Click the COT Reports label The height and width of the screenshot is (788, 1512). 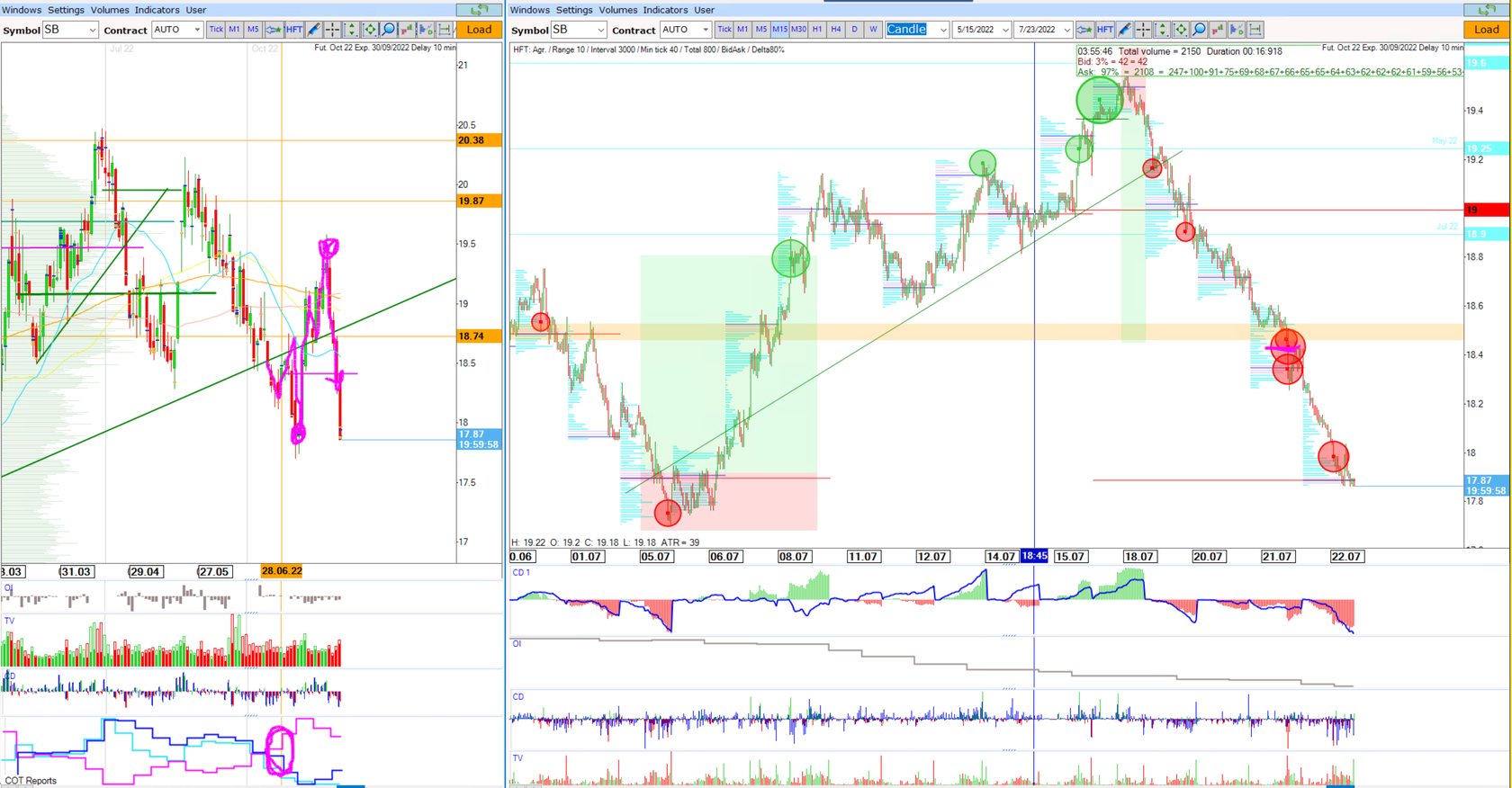[x=31, y=781]
